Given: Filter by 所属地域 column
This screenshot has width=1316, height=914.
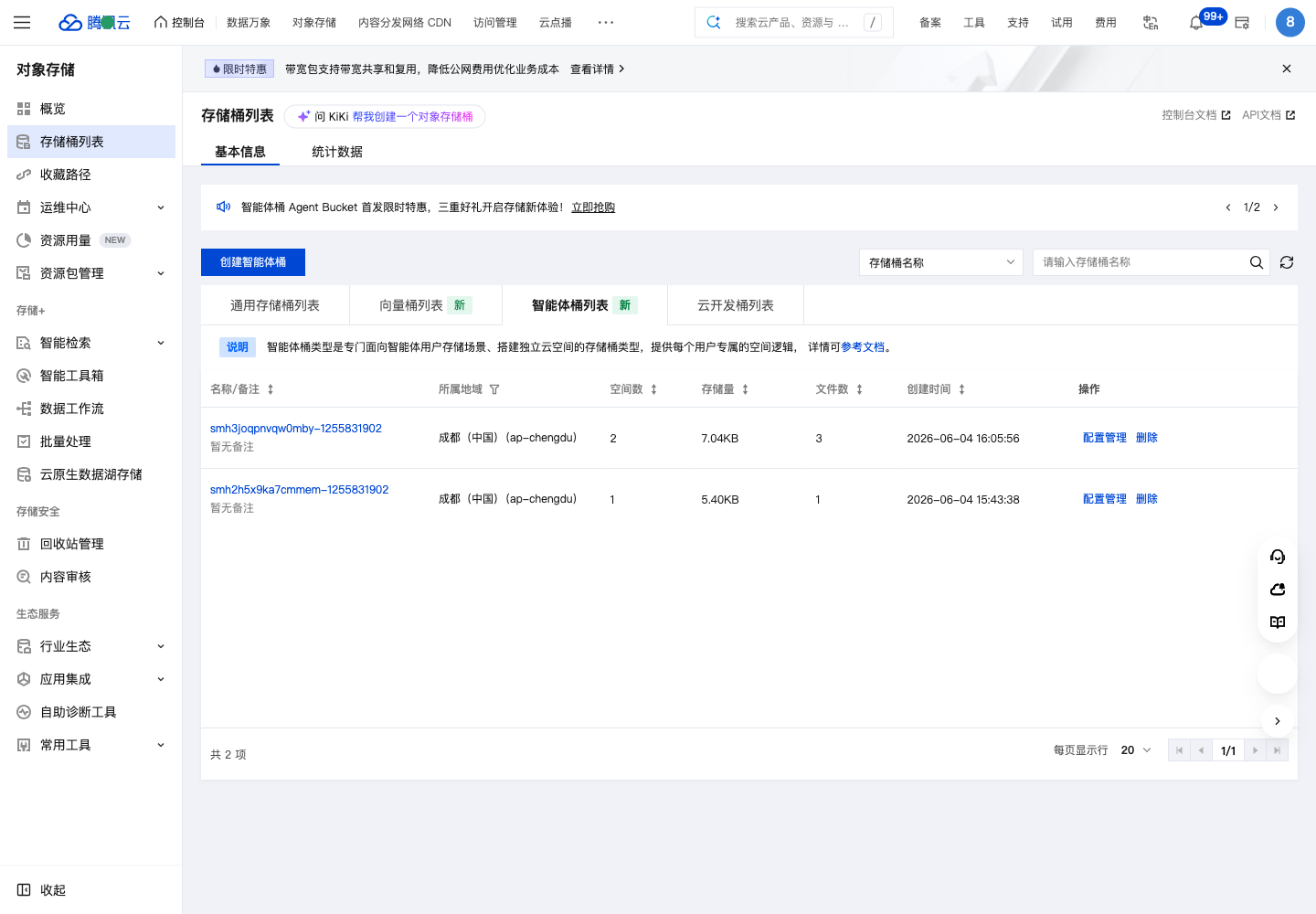Looking at the screenshot, I should click(x=494, y=389).
